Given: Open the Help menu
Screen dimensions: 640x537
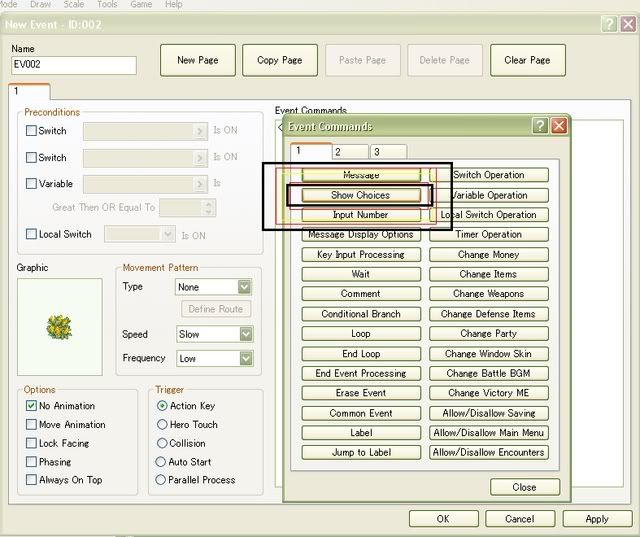Looking at the screenshot, I should pyautogui.click(x=173, y=4).
